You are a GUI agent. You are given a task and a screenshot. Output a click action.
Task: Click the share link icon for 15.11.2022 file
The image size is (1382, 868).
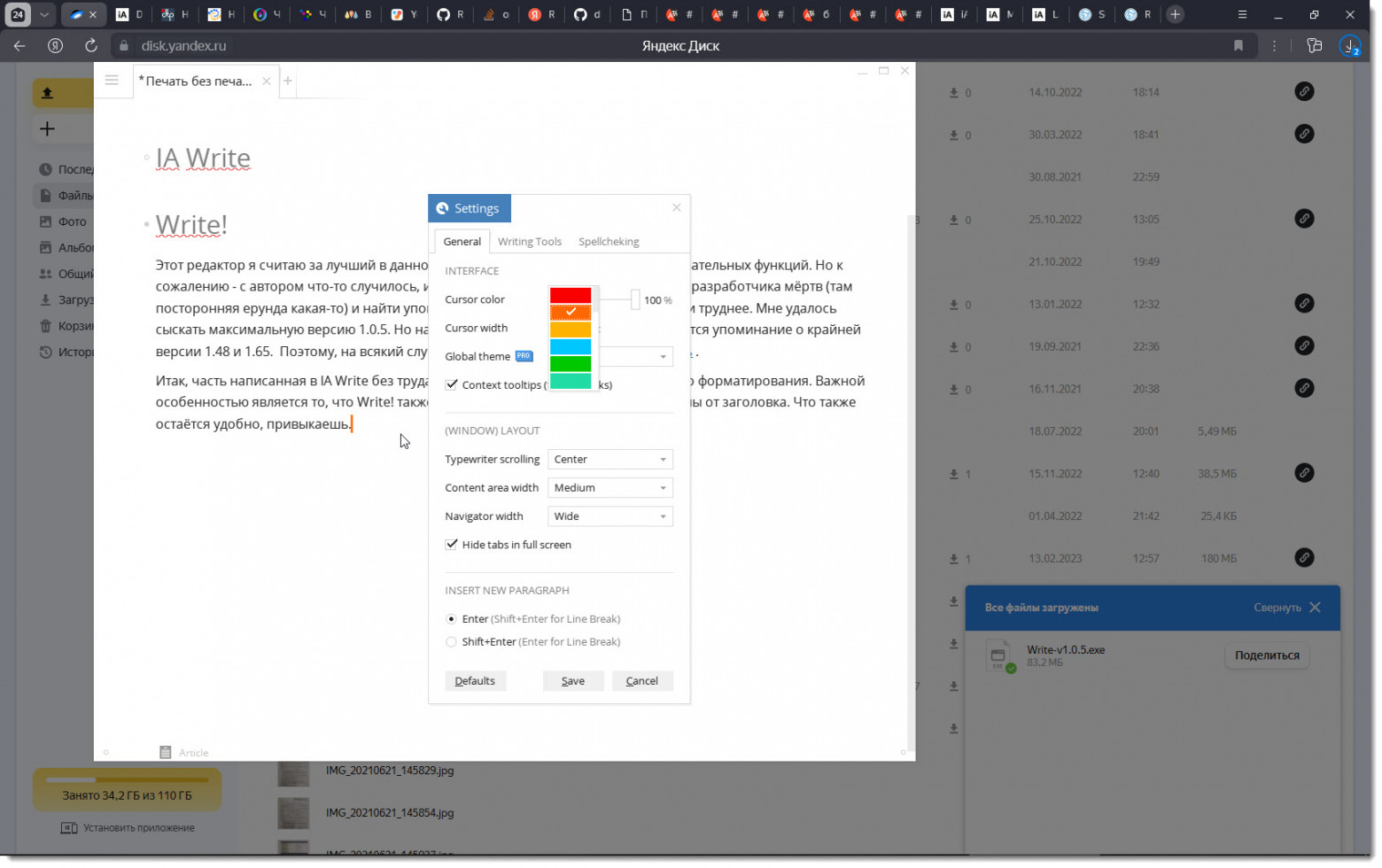click(x=1304, y=473)
